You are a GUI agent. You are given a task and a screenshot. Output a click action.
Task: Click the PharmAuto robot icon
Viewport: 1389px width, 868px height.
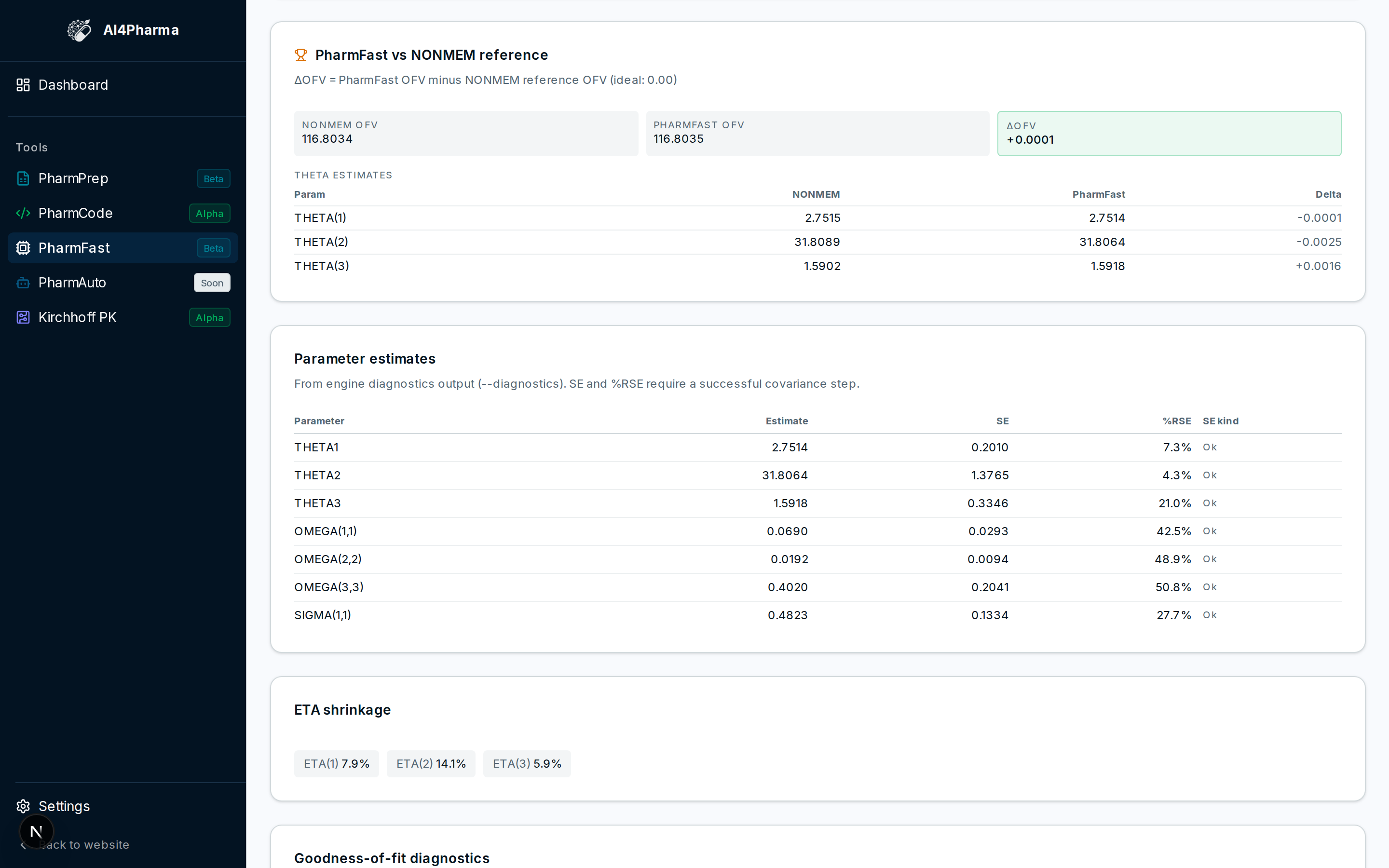coord(23,283)
